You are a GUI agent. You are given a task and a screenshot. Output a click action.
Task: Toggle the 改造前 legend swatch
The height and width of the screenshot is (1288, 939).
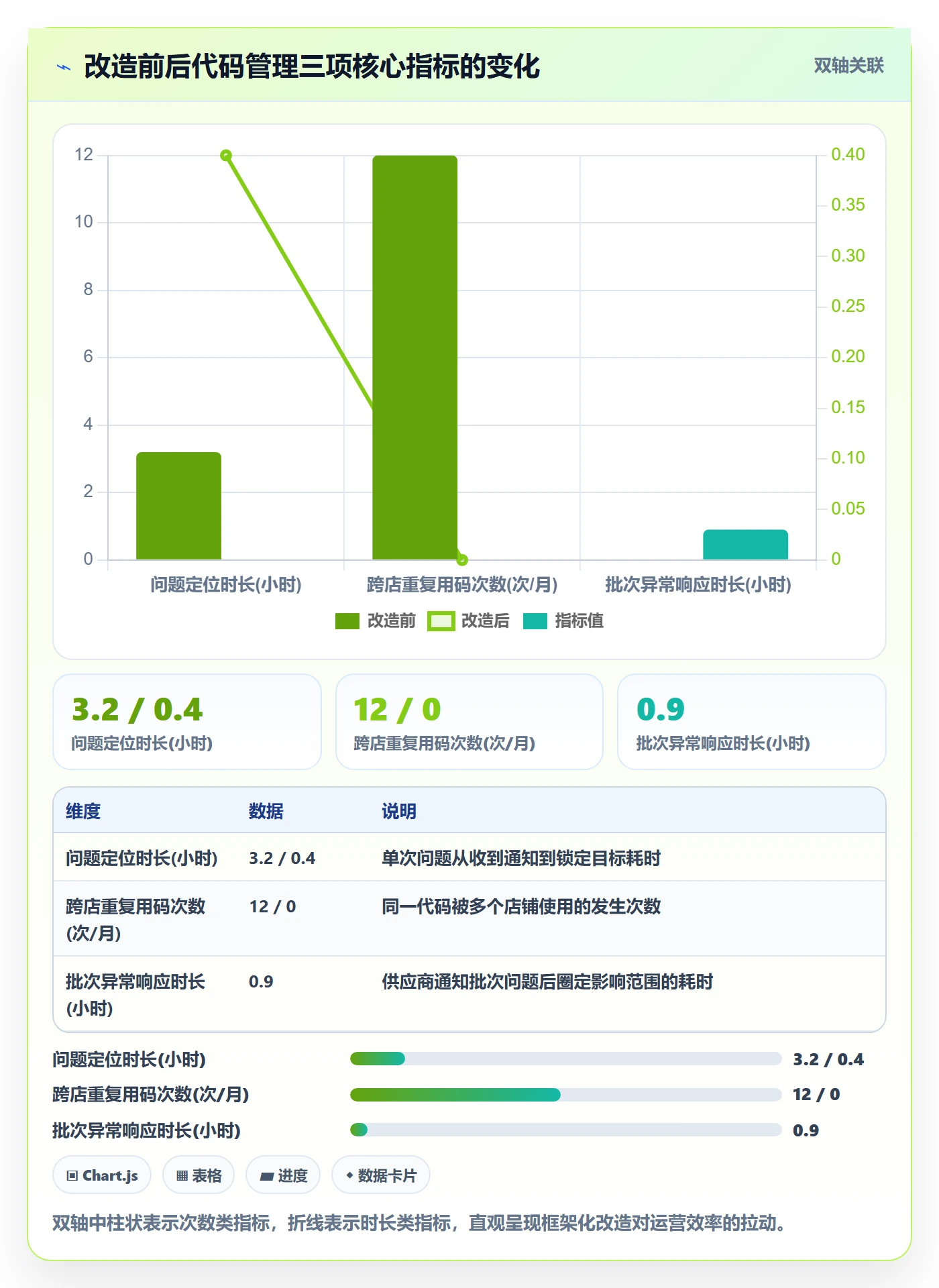(x=347, y=621)
